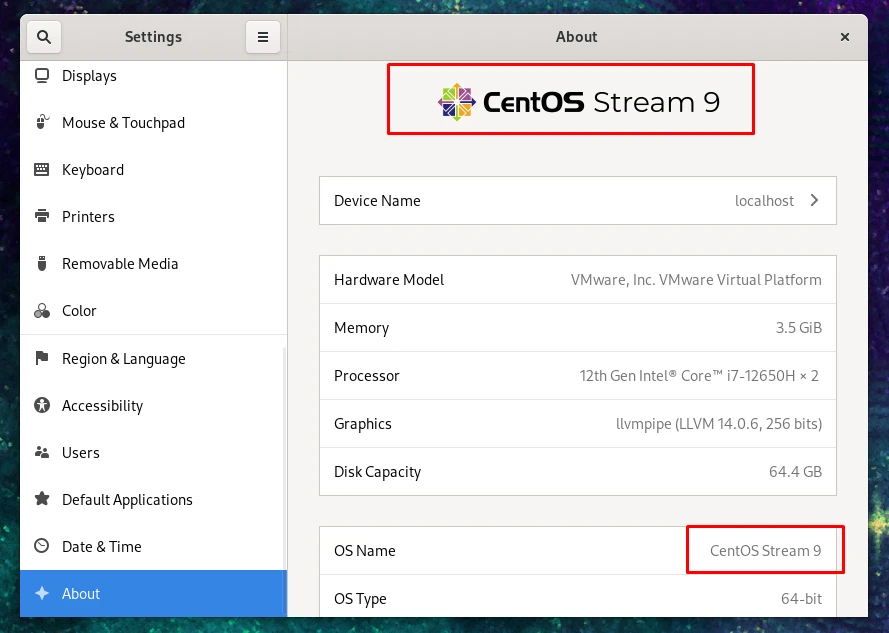The height and width of the screenshot is (633, 889).
Task: Click the About title in header bar
Action: (x=577, y=37)
